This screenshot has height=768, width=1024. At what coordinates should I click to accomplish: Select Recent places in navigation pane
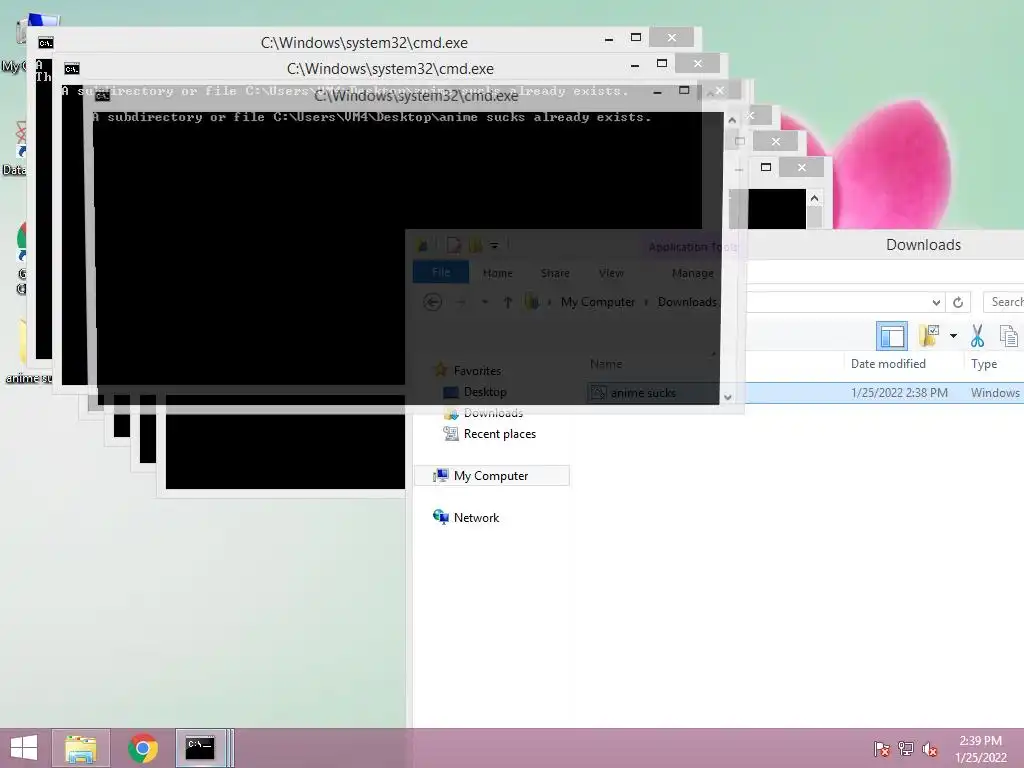click(x=500, y=434)
